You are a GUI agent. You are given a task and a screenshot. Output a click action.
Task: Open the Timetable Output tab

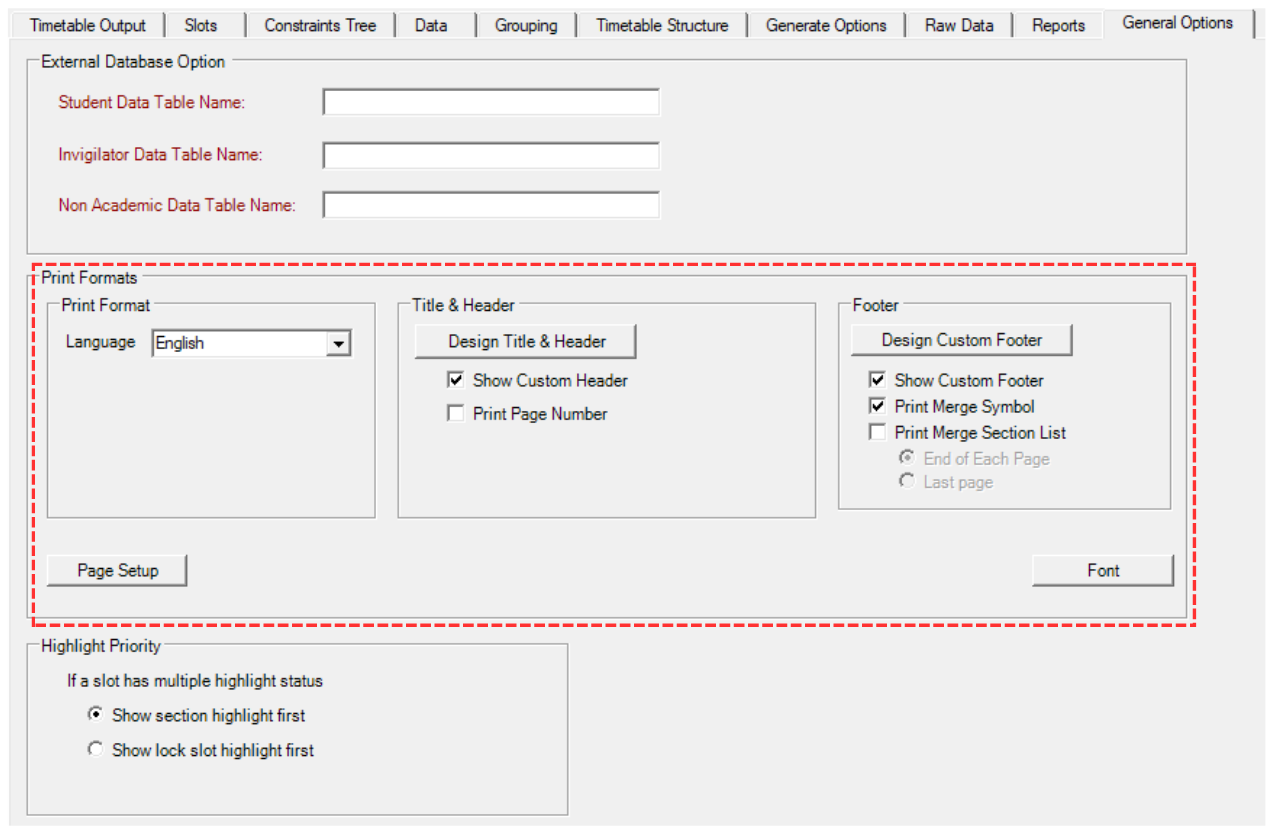pyautogui.click(x=88, y=25)
